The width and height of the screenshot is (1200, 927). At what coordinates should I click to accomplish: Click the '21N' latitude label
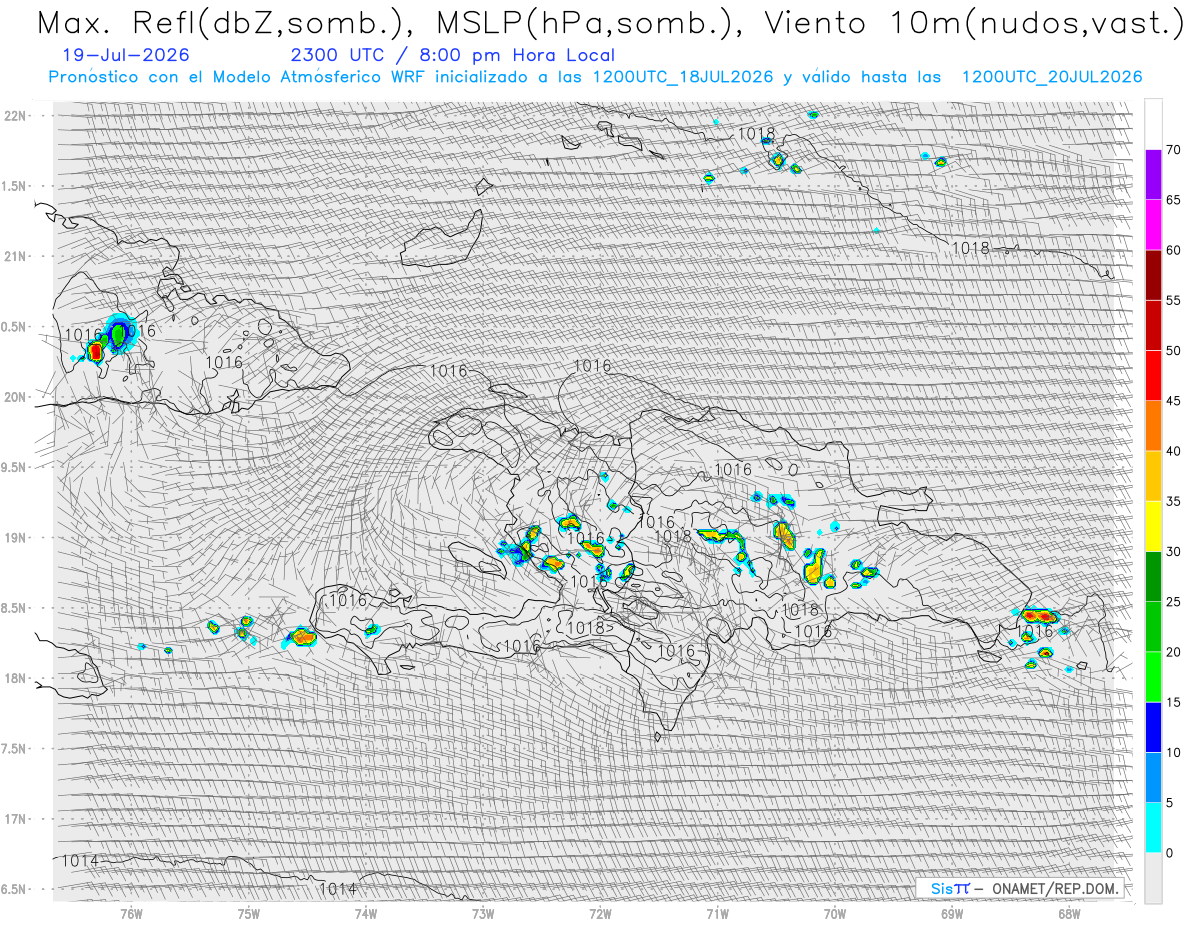14,257
